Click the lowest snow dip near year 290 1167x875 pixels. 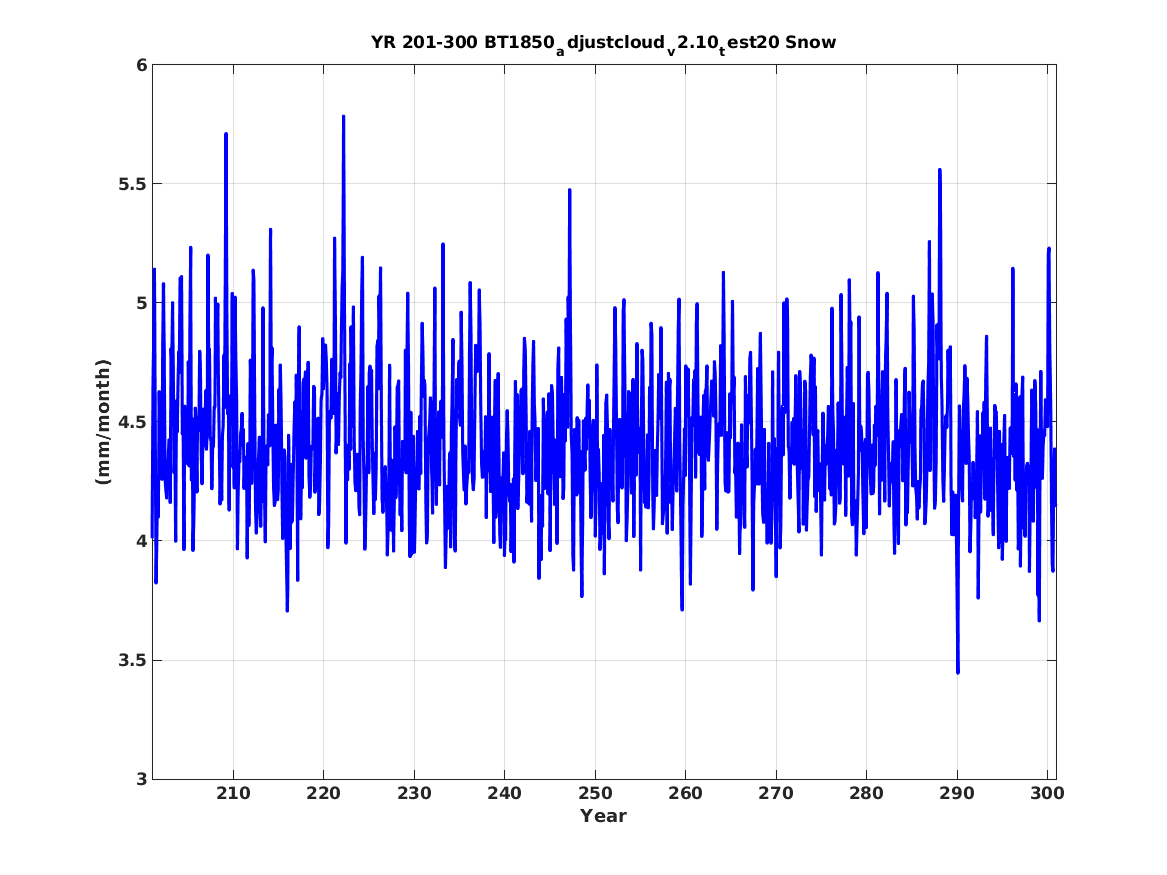click(958, 672)
